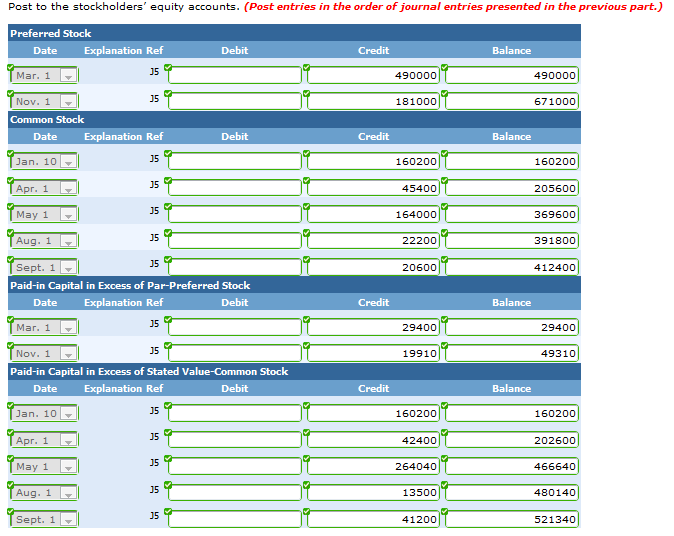The height and width of the screenshot is (536, 674).
Task: Click the Common Stock section header
Action: point(294,119)
